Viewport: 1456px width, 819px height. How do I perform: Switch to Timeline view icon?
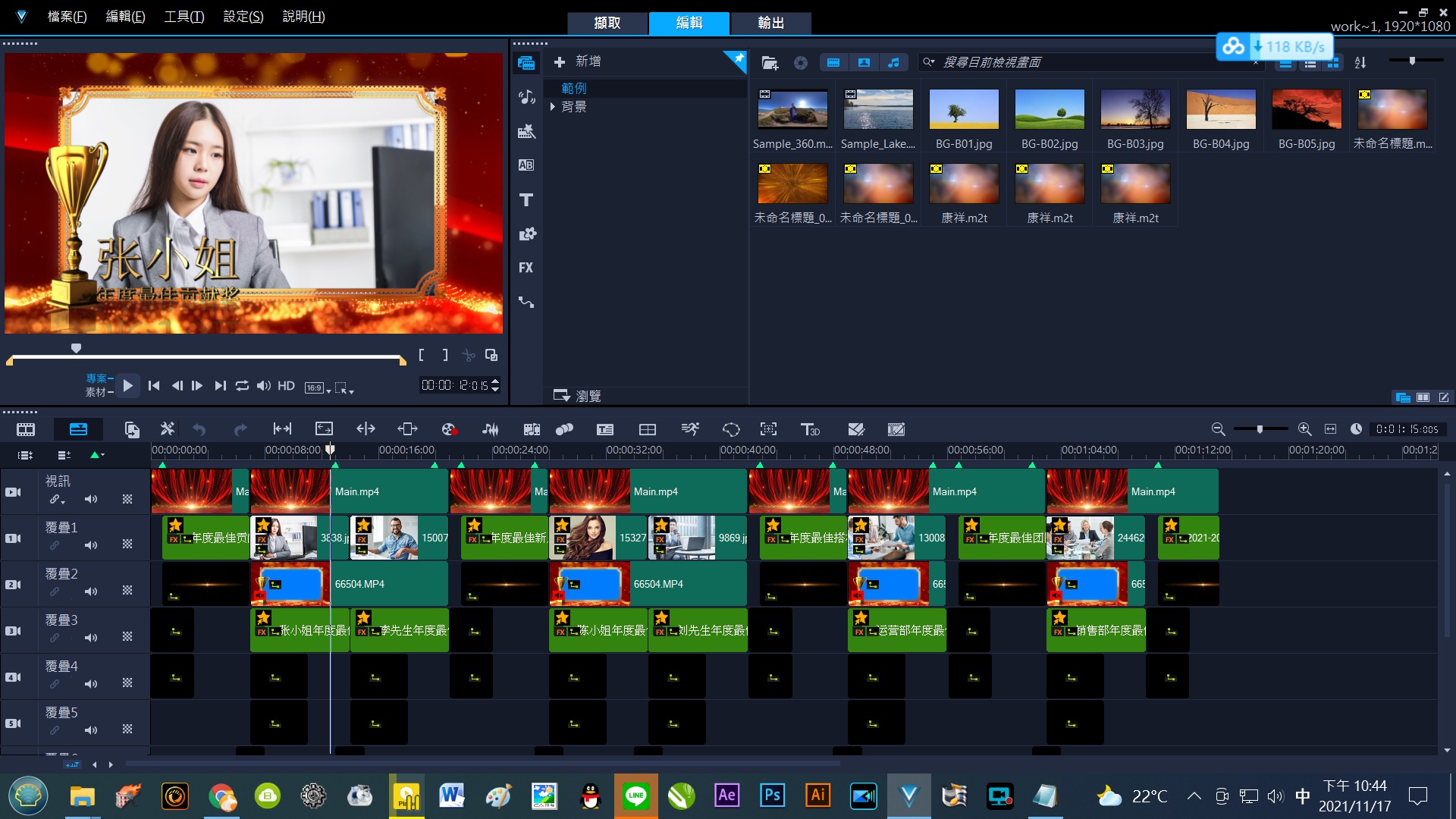pyautogui.click(x=78, y=429)
